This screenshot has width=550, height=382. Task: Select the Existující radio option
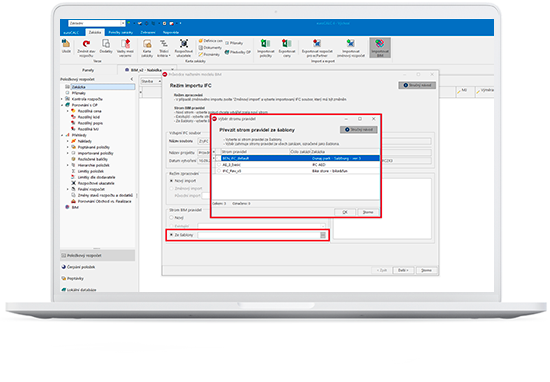pos(172,226)
